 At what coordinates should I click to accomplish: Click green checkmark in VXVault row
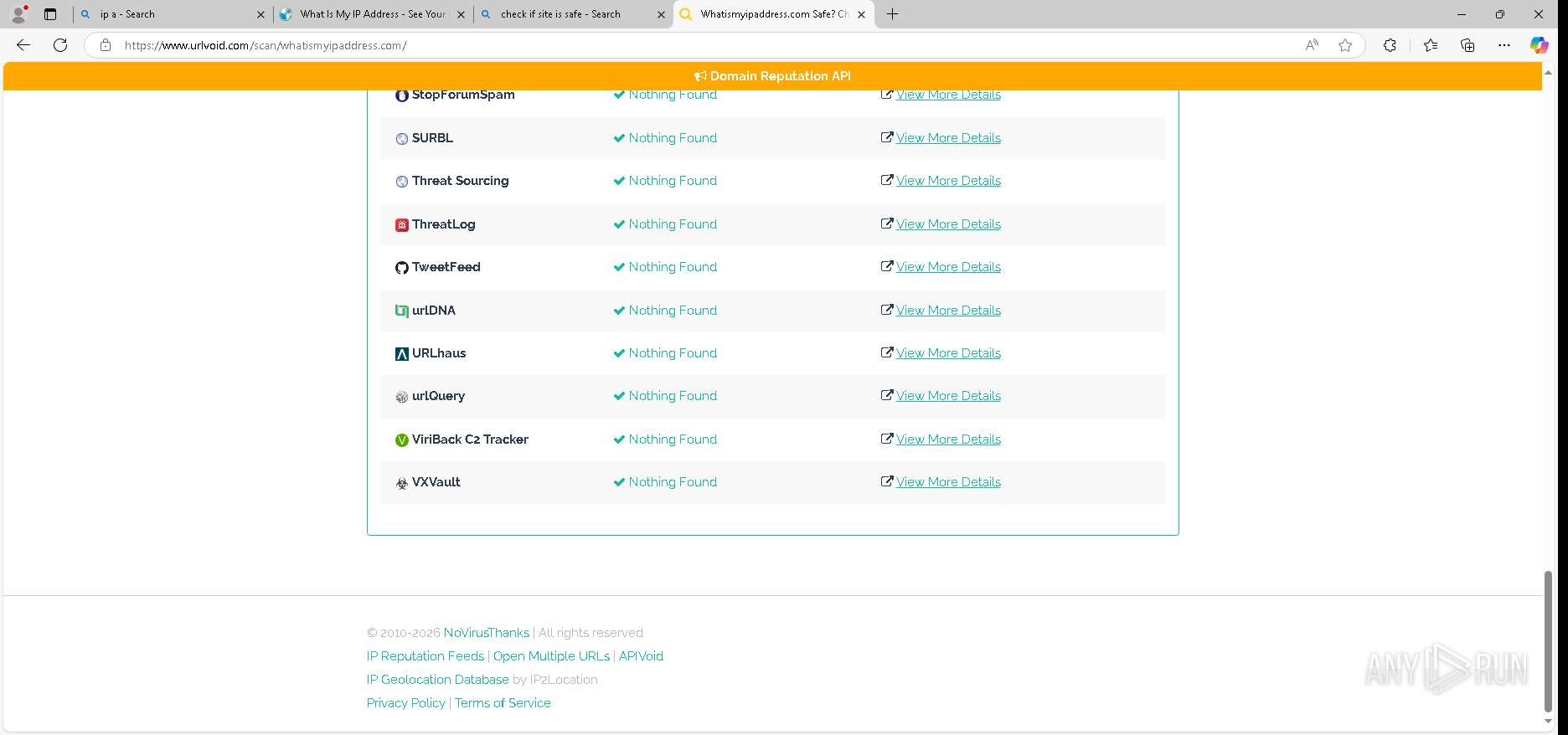click(x=619, y=482)
